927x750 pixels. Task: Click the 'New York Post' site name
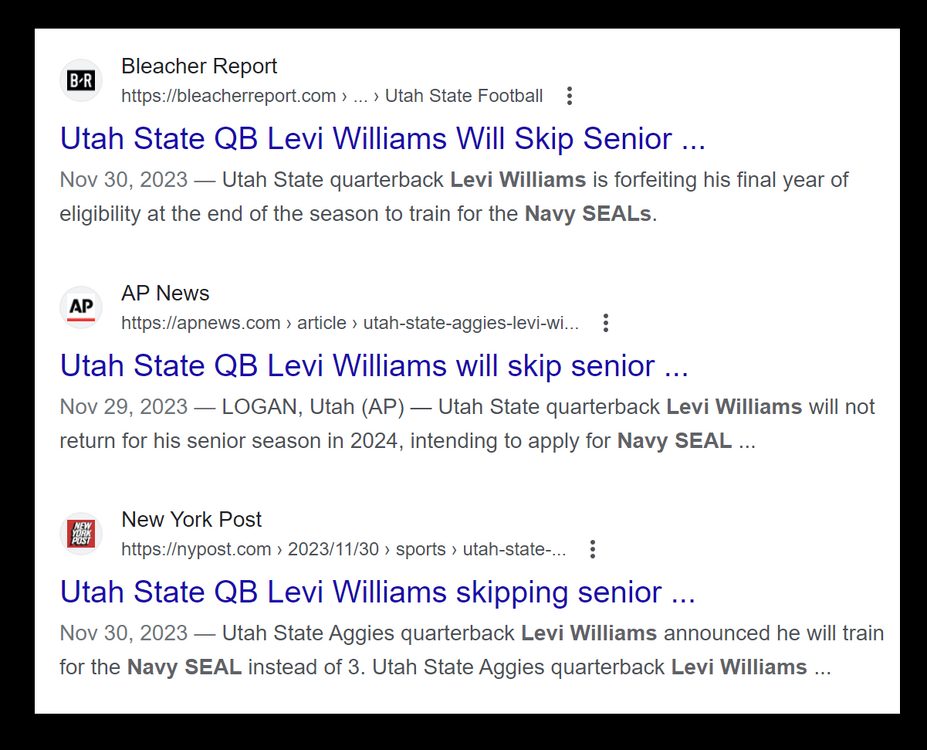(x=191, y=519)
